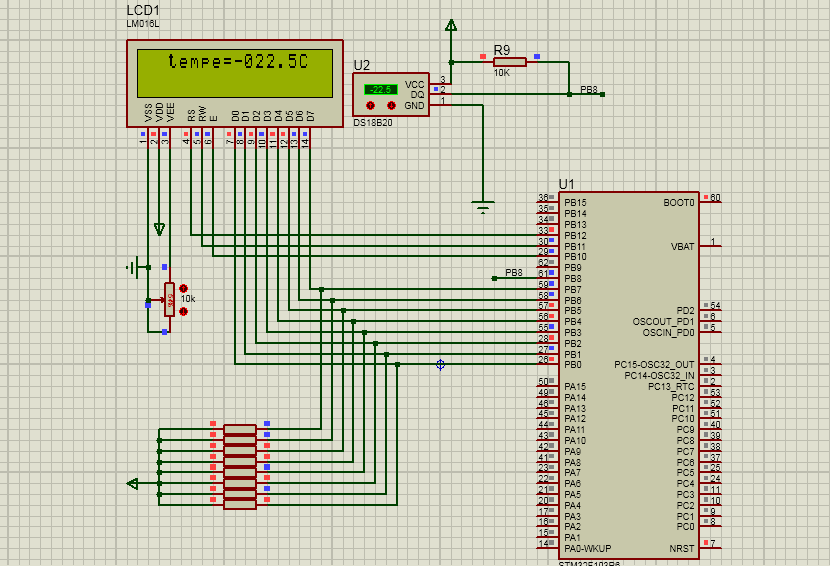This screenshot has width=830, height=566.
Task: Click the PC13_RTC pin label
Action: (671, 387)
